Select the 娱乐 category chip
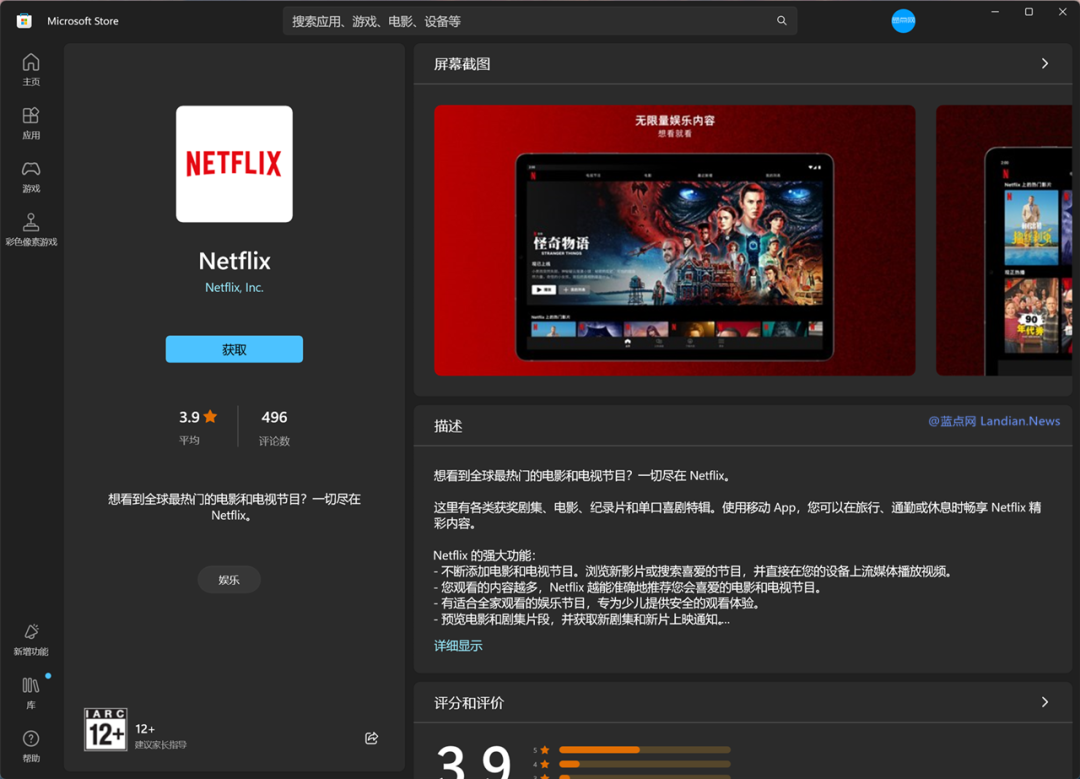1080x779 pixels. coord(229,579)
